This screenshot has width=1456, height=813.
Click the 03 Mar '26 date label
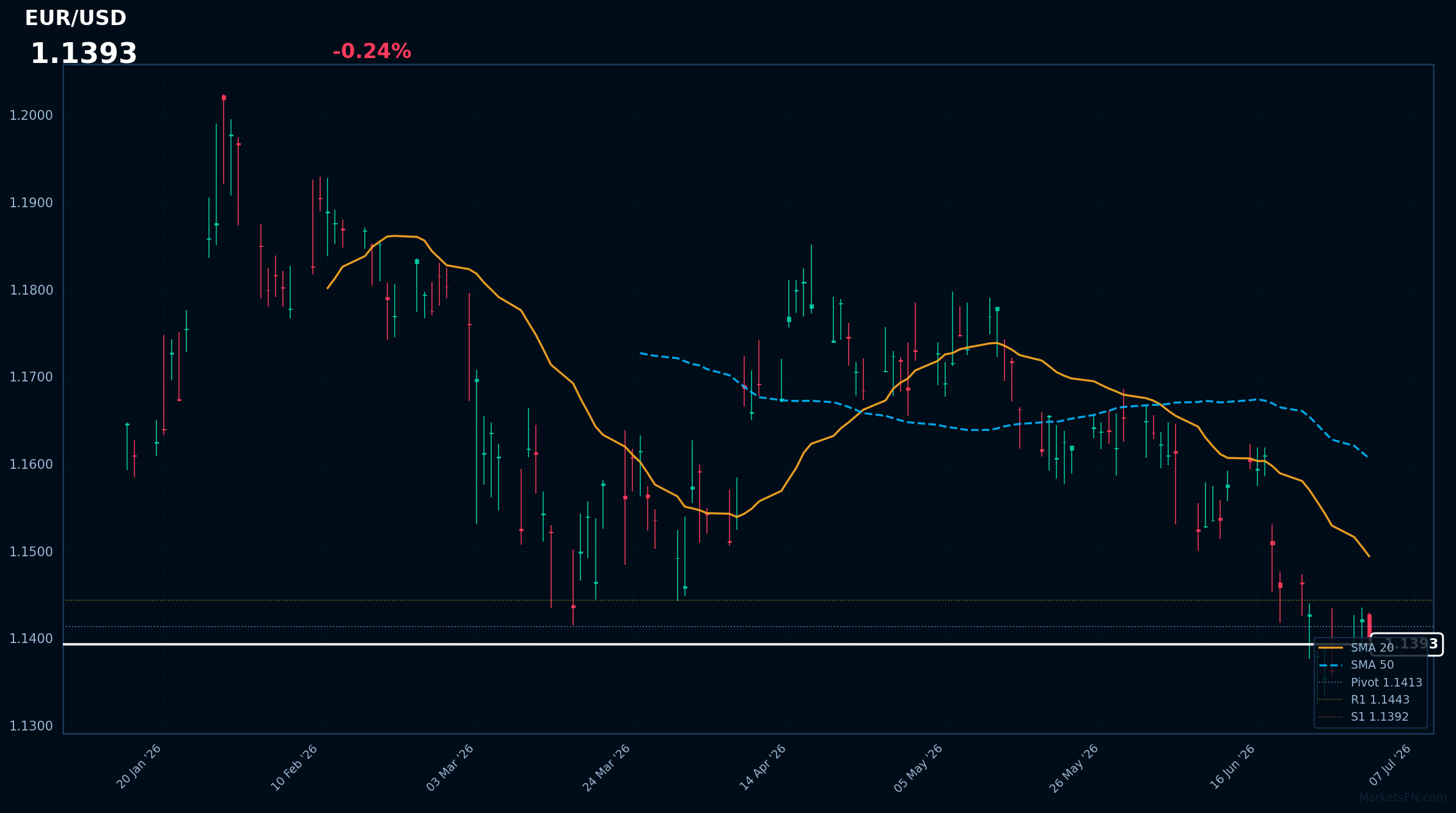tap(450, 767)
